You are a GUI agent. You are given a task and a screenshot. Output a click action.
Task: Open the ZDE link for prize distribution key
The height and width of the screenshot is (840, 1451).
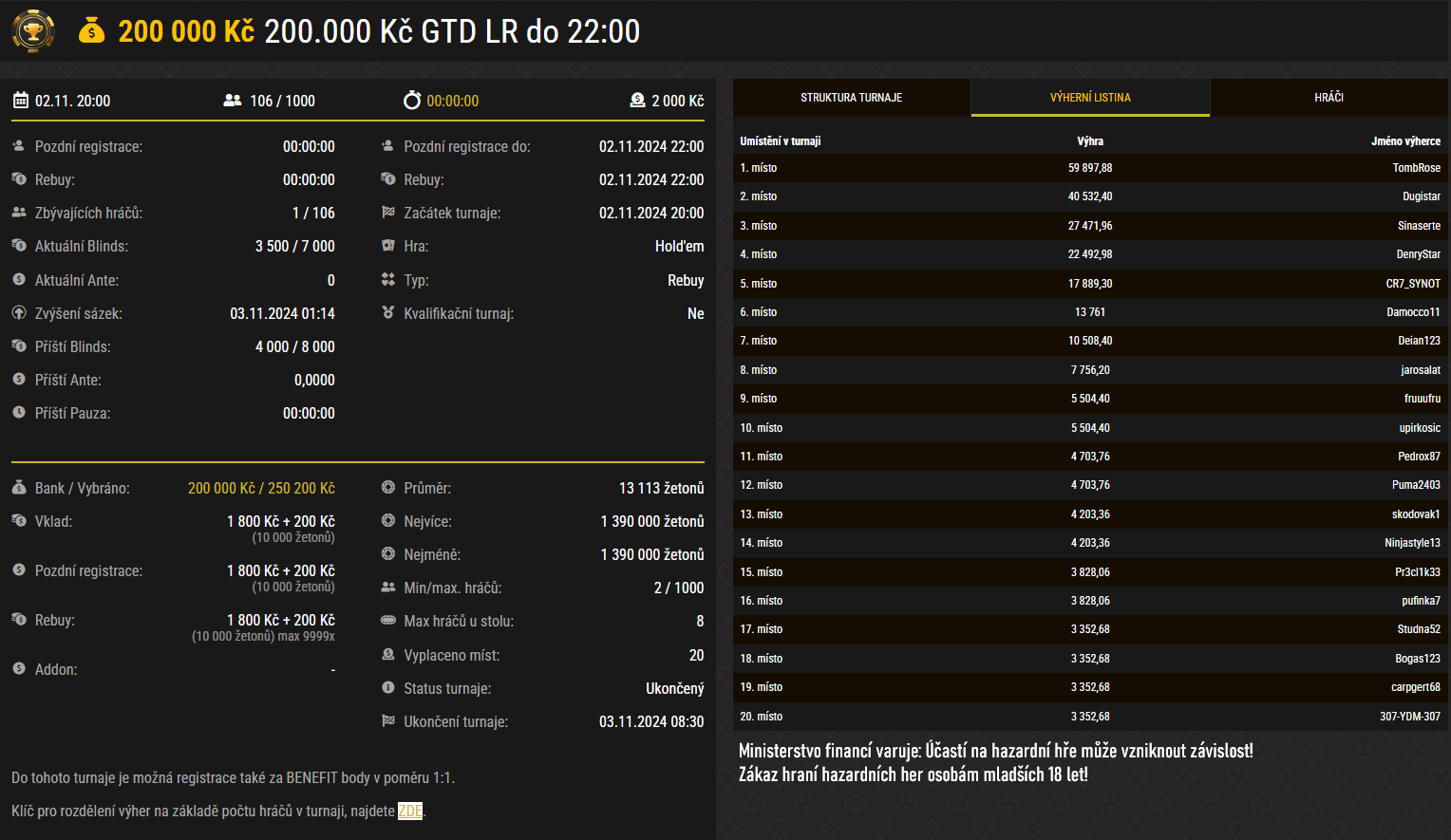click(x=409, y=811)
